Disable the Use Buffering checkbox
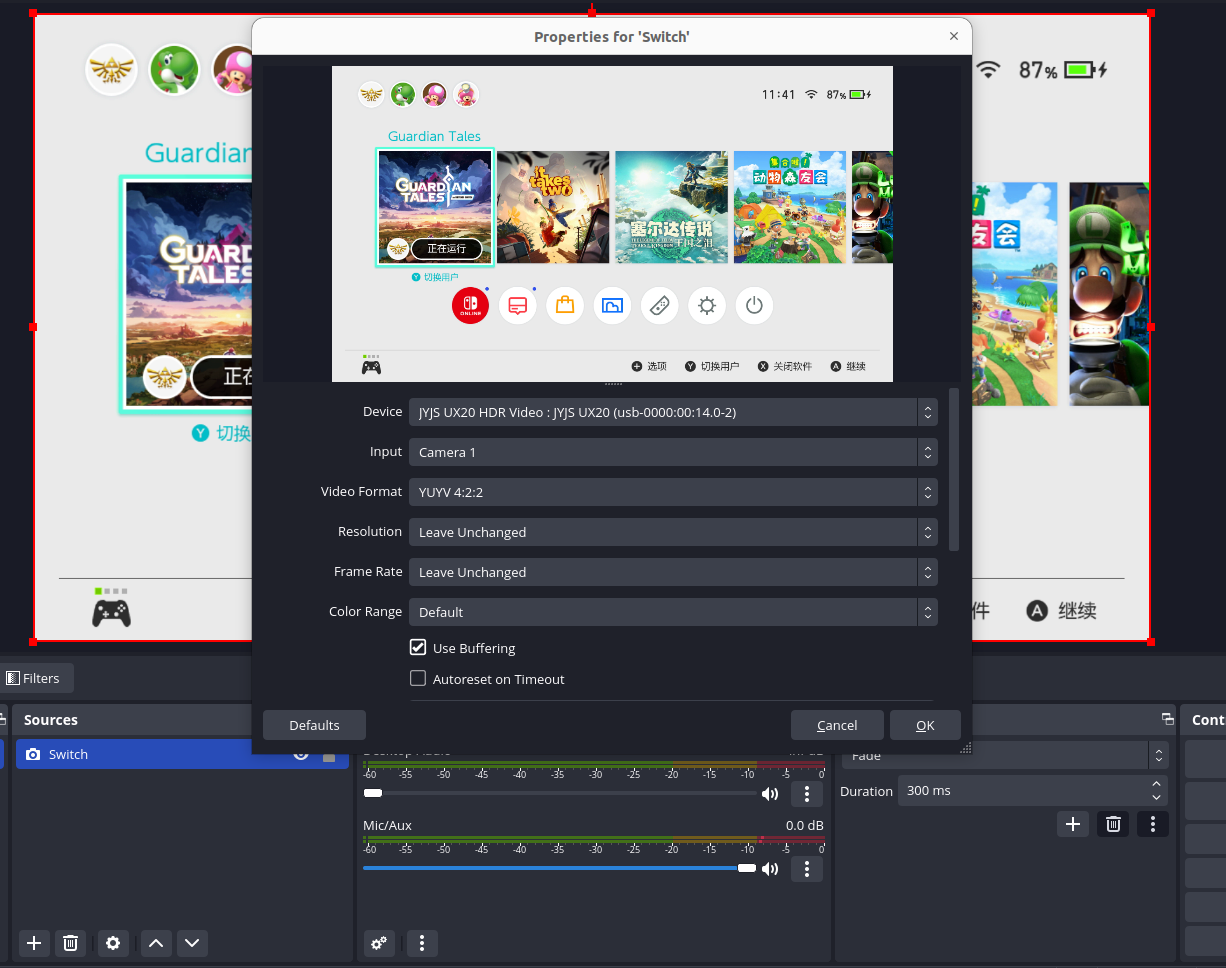The height and width of the screenshot is (968, 1226). [x=419, y=648]
